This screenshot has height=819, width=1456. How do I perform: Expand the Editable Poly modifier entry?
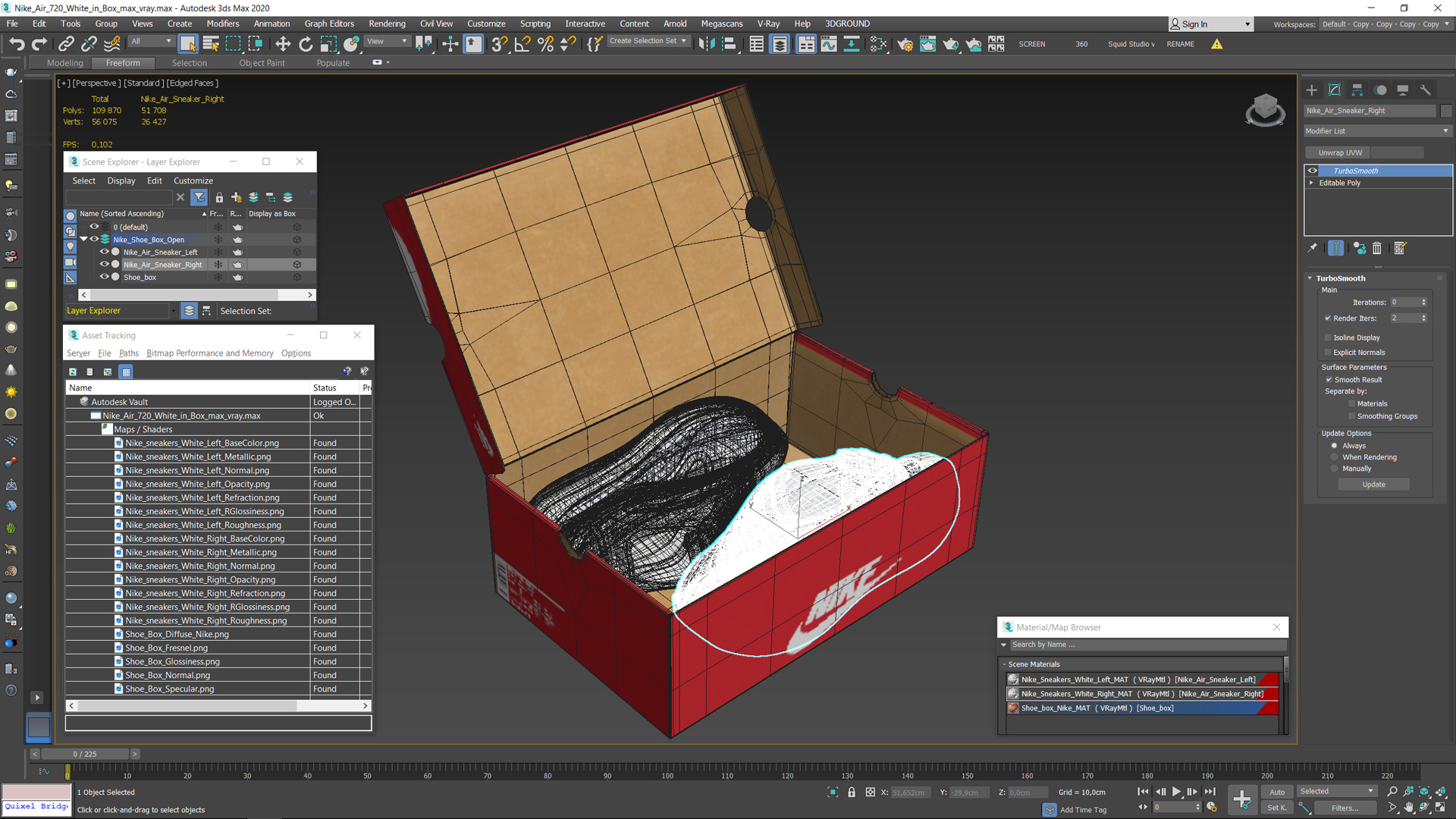pos(1311,183)
